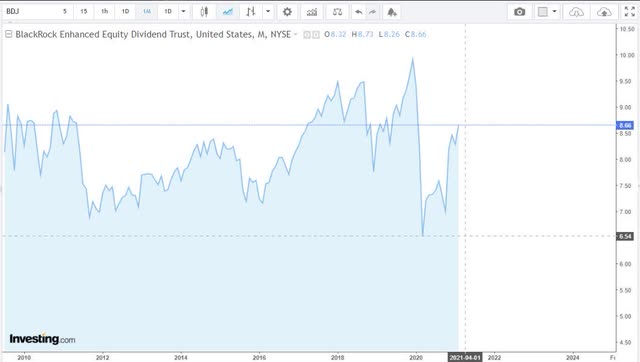Click the layout square selector

[x=542, y=12]
